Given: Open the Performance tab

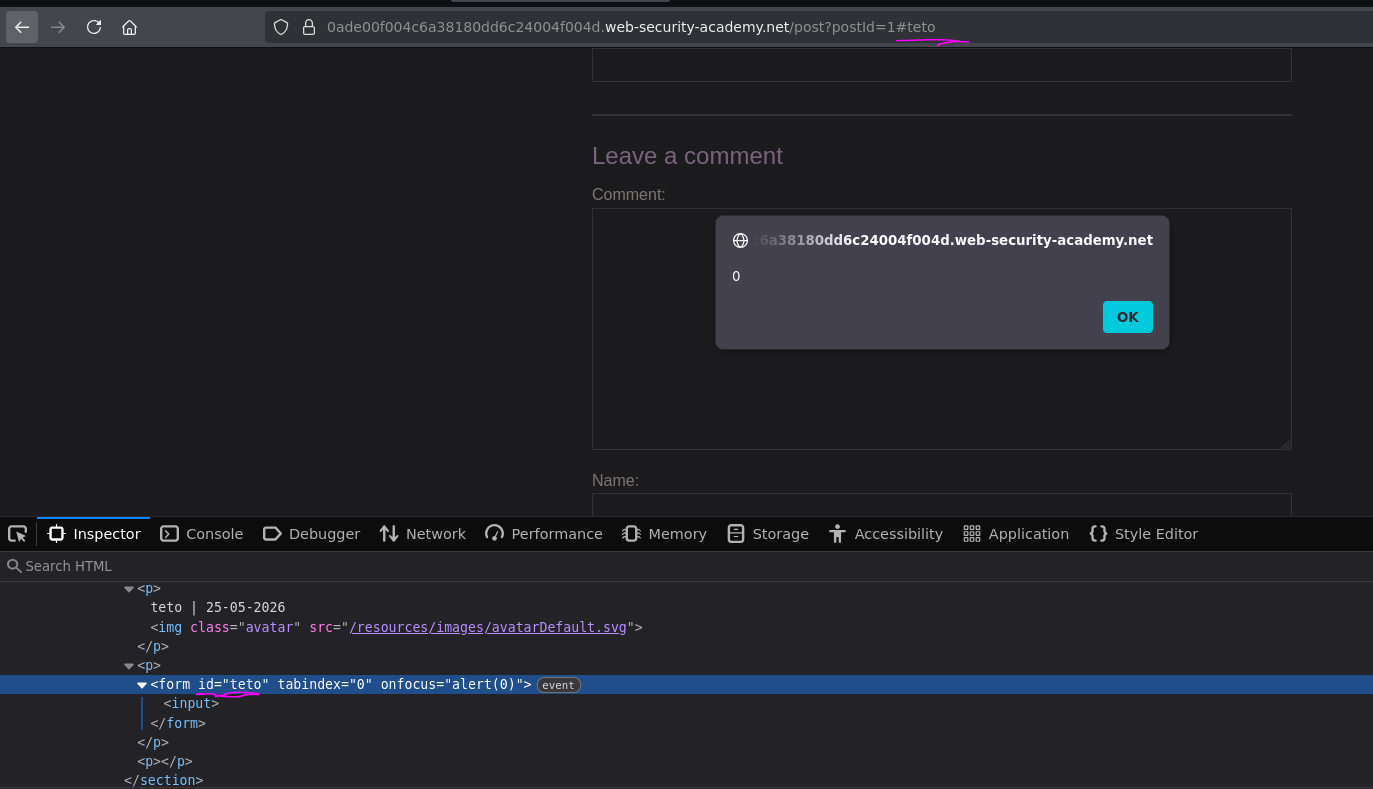Looking at the screenshot, I should click(x=544, y=534).
